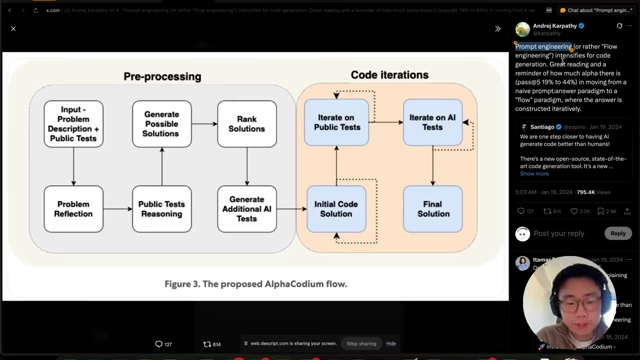Go back in browser history
Screen dimensions: 640x360
[x=10, y=11]
